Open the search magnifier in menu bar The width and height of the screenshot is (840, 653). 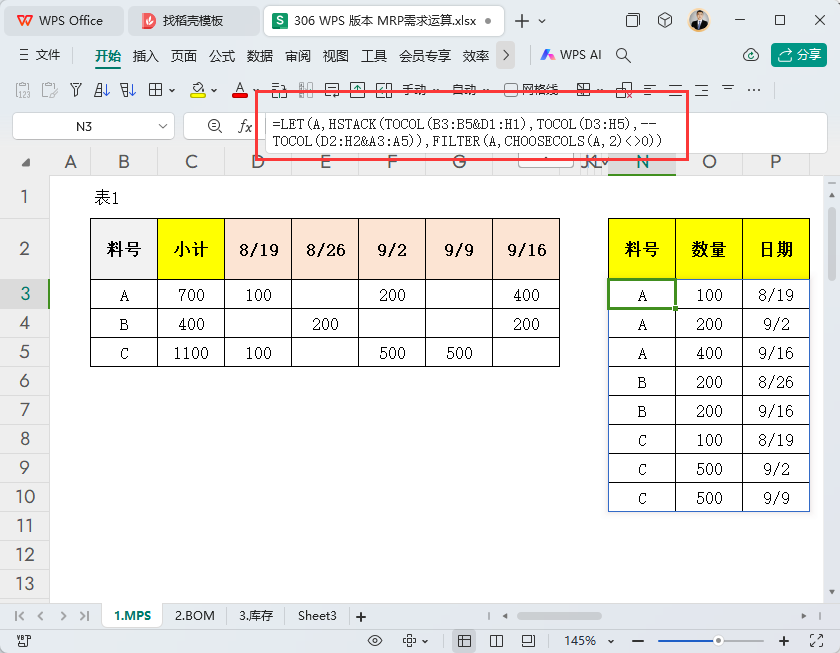623,55
